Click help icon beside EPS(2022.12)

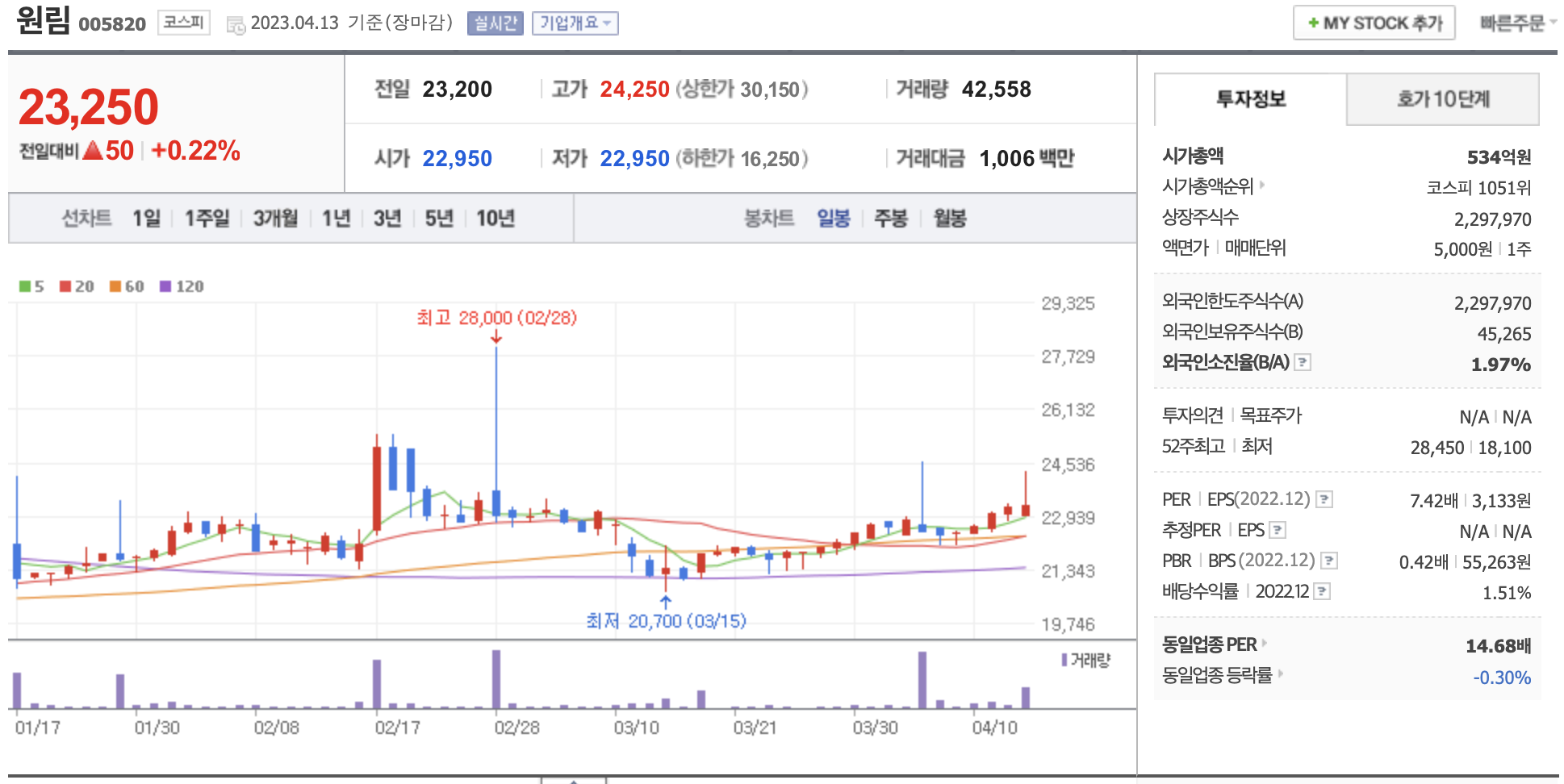1324,499
